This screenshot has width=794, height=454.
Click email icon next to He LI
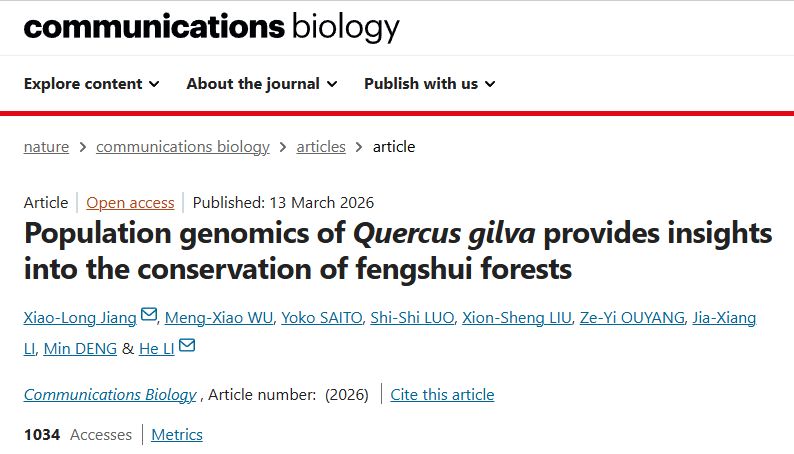pyautogui.click(x=187, y=347)
